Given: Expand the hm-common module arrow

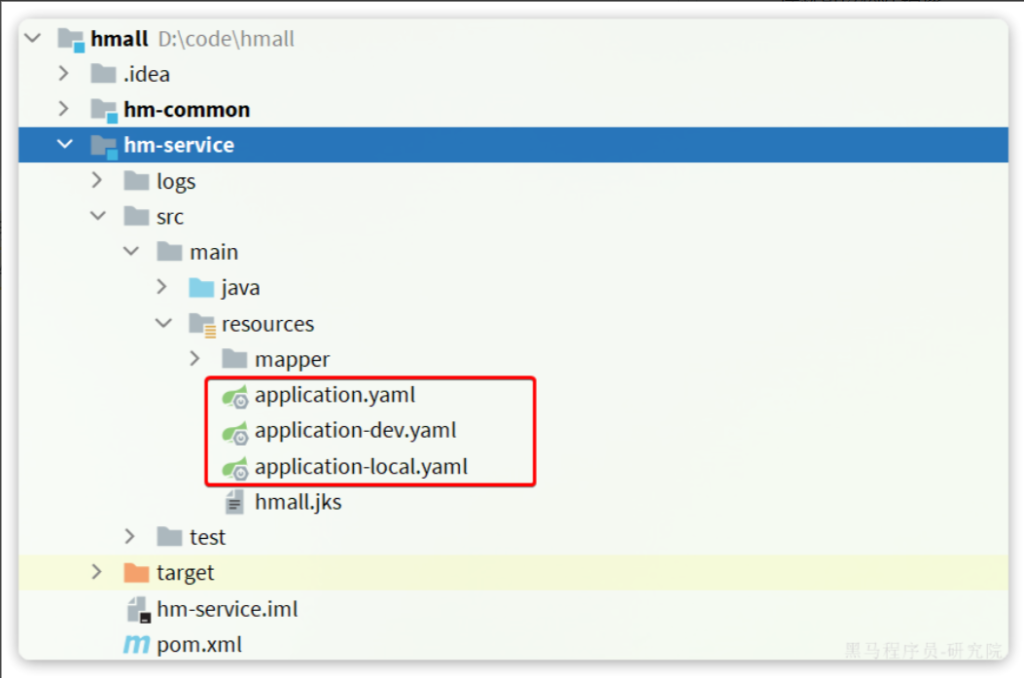Looking at the screenshot, I should click(64, 109).
